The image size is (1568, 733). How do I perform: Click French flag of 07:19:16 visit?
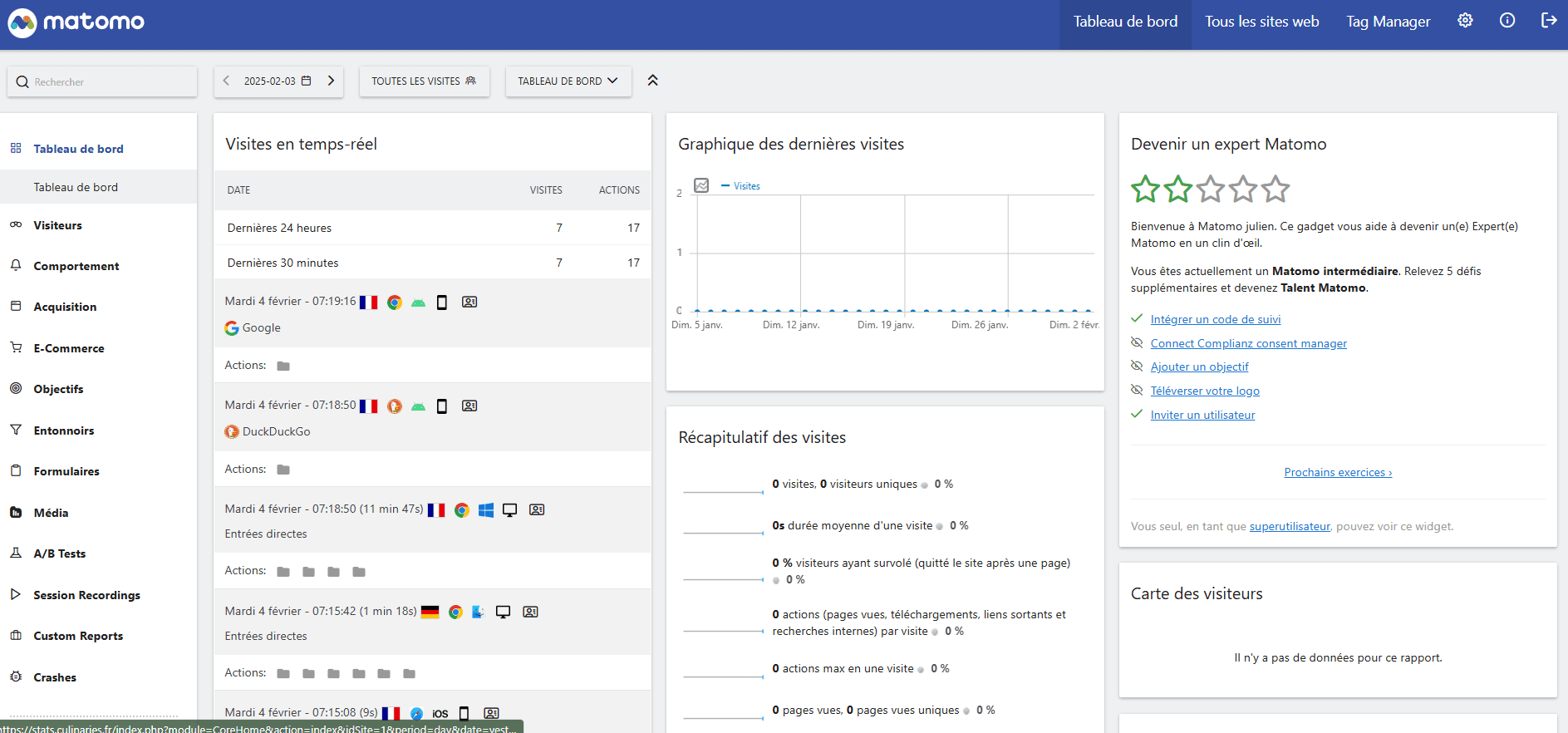368,303
